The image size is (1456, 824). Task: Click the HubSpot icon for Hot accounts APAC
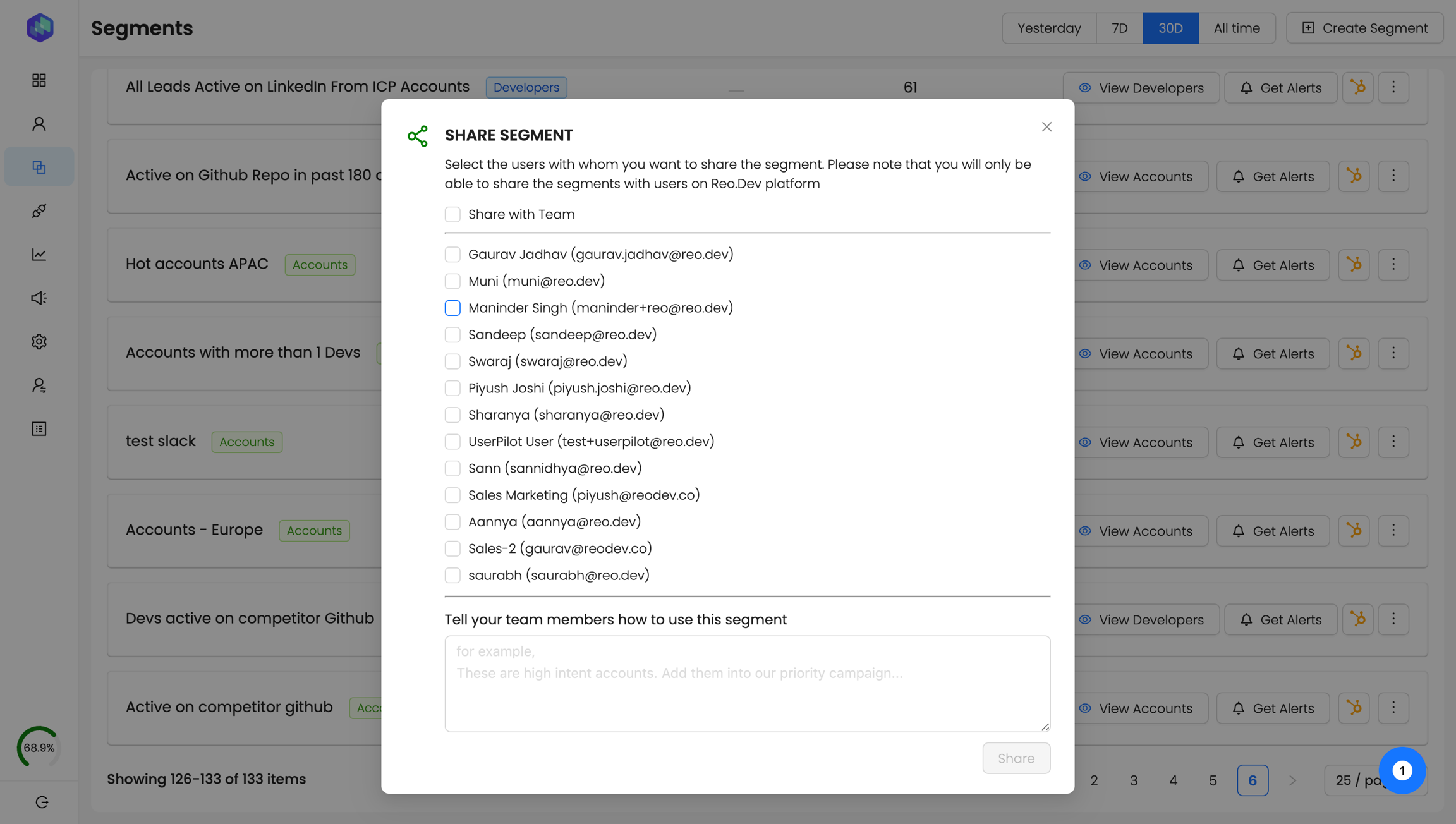pos(1354,265)
